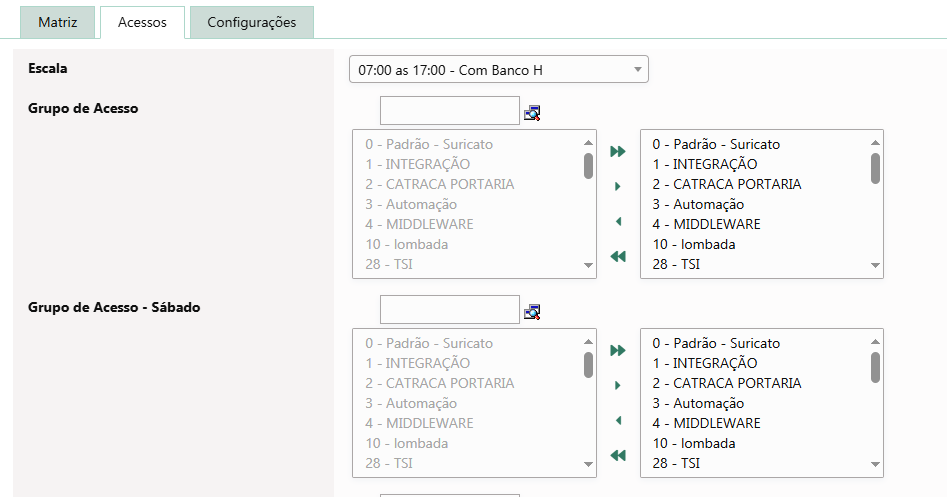Viewport: 947px width, 497px height.
Task: Select '4 - MIDDLEWARE' in right Sábado list
Action: click(706, 423)
